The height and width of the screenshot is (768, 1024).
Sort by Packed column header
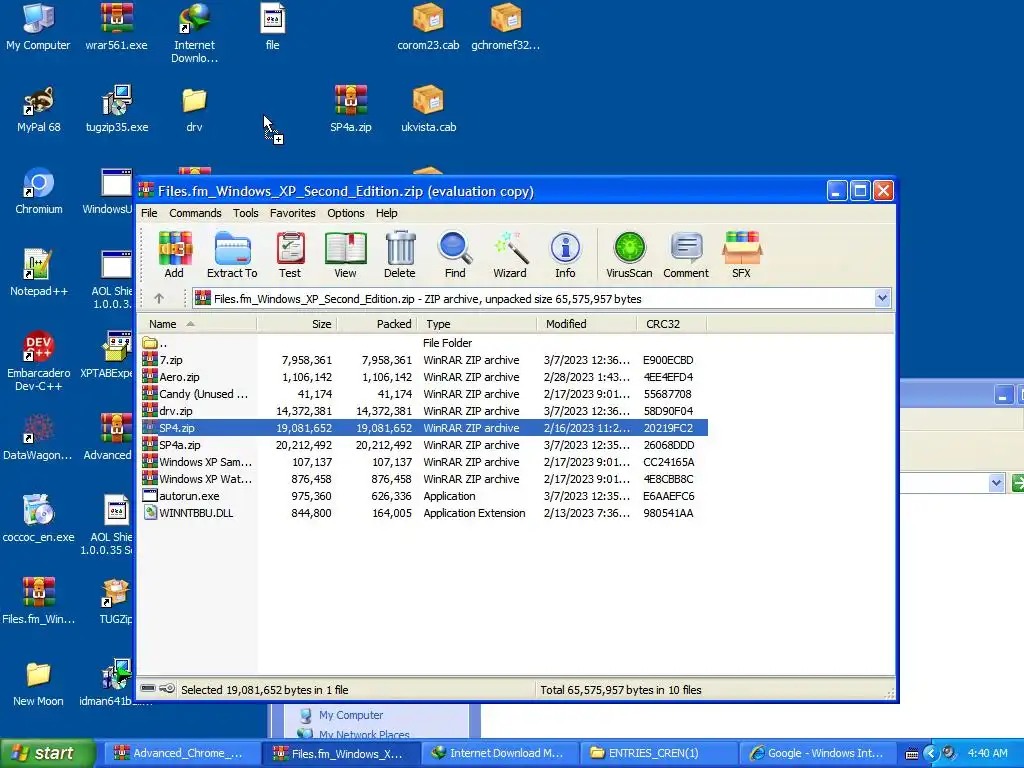377,324
